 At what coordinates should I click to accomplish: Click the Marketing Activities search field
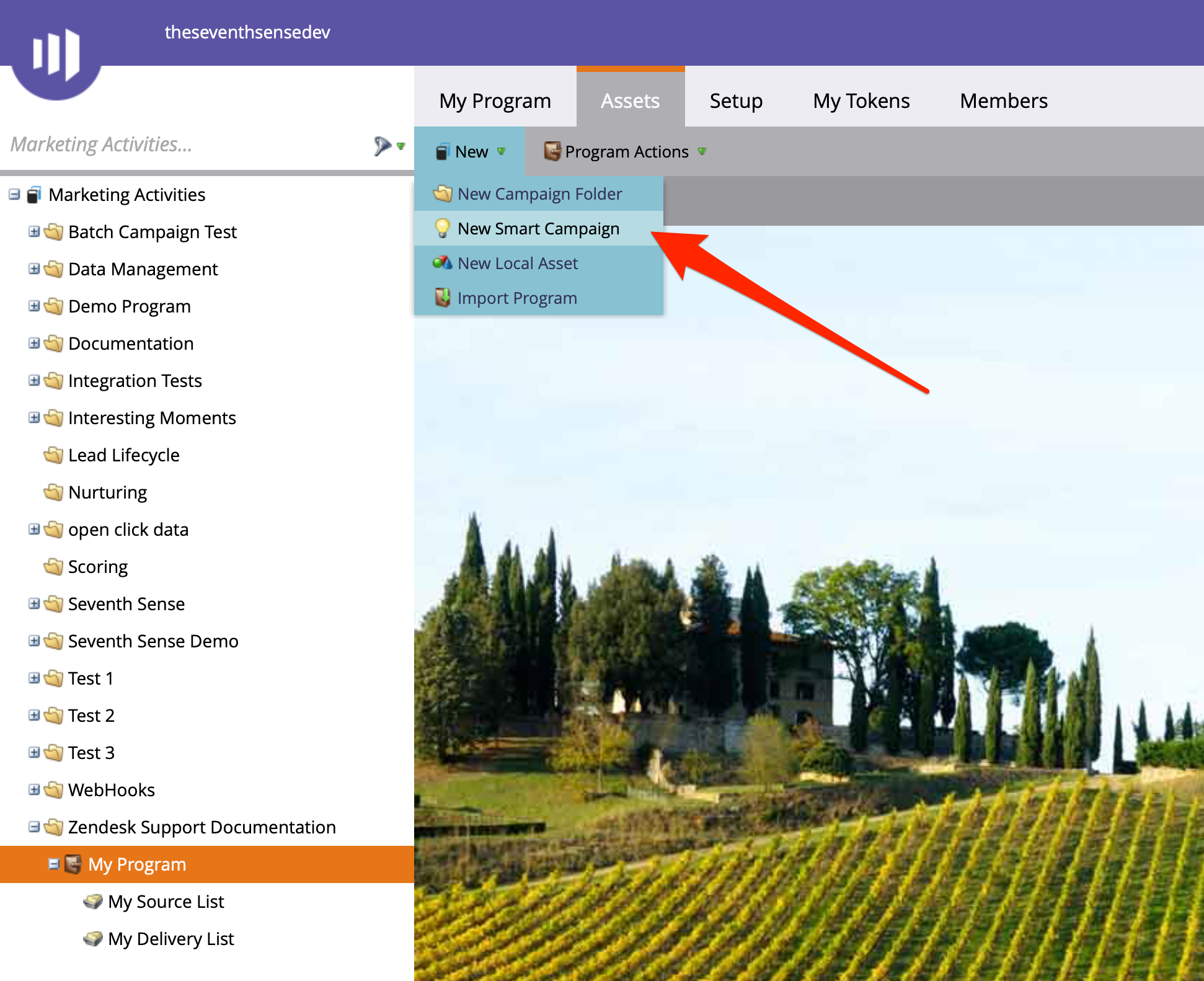click(186, 144)
